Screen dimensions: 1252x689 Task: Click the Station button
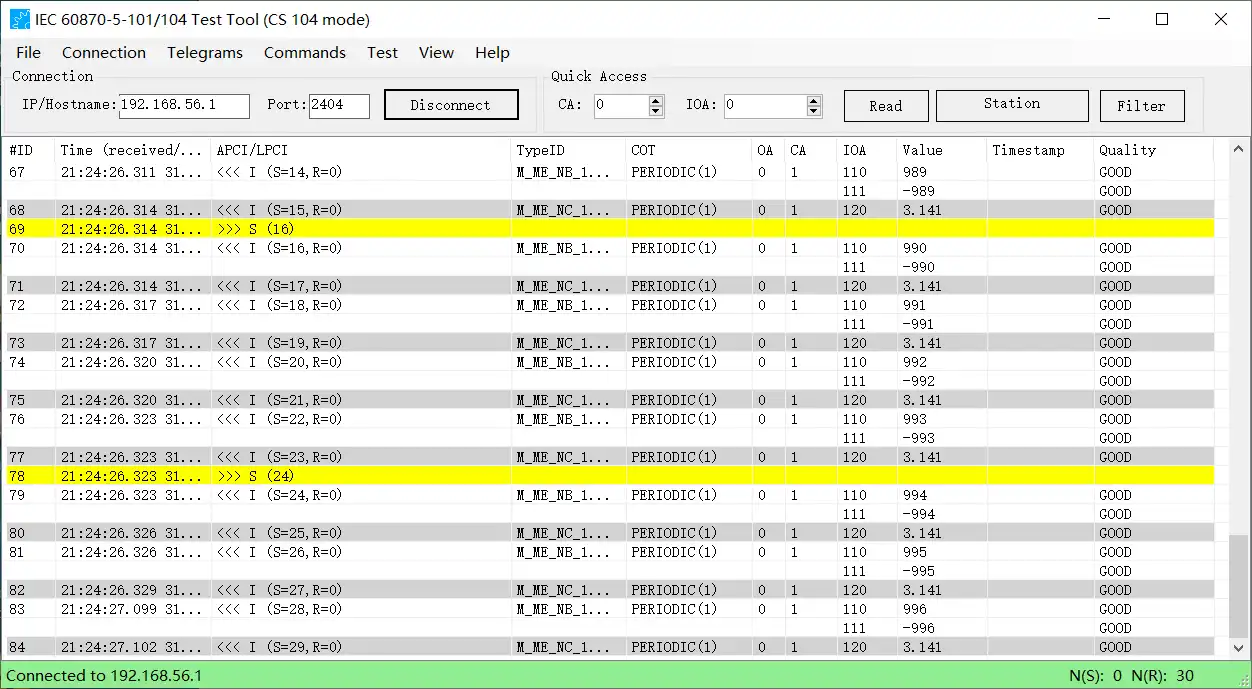point(1011,105)
